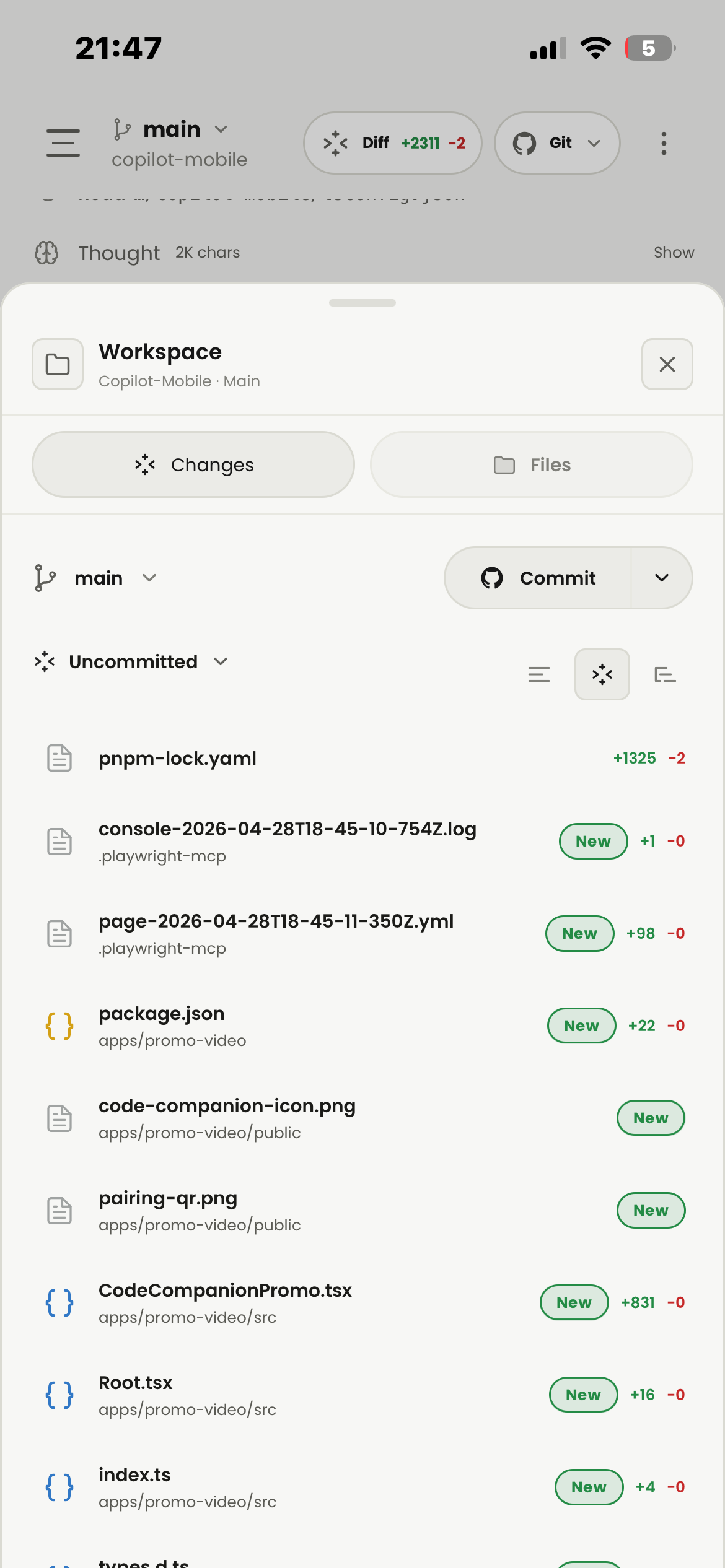The height and width of the screenshot is (1568, 725).
Task: Tap the branch icon in Workspace panel
Action: [45, 578]
